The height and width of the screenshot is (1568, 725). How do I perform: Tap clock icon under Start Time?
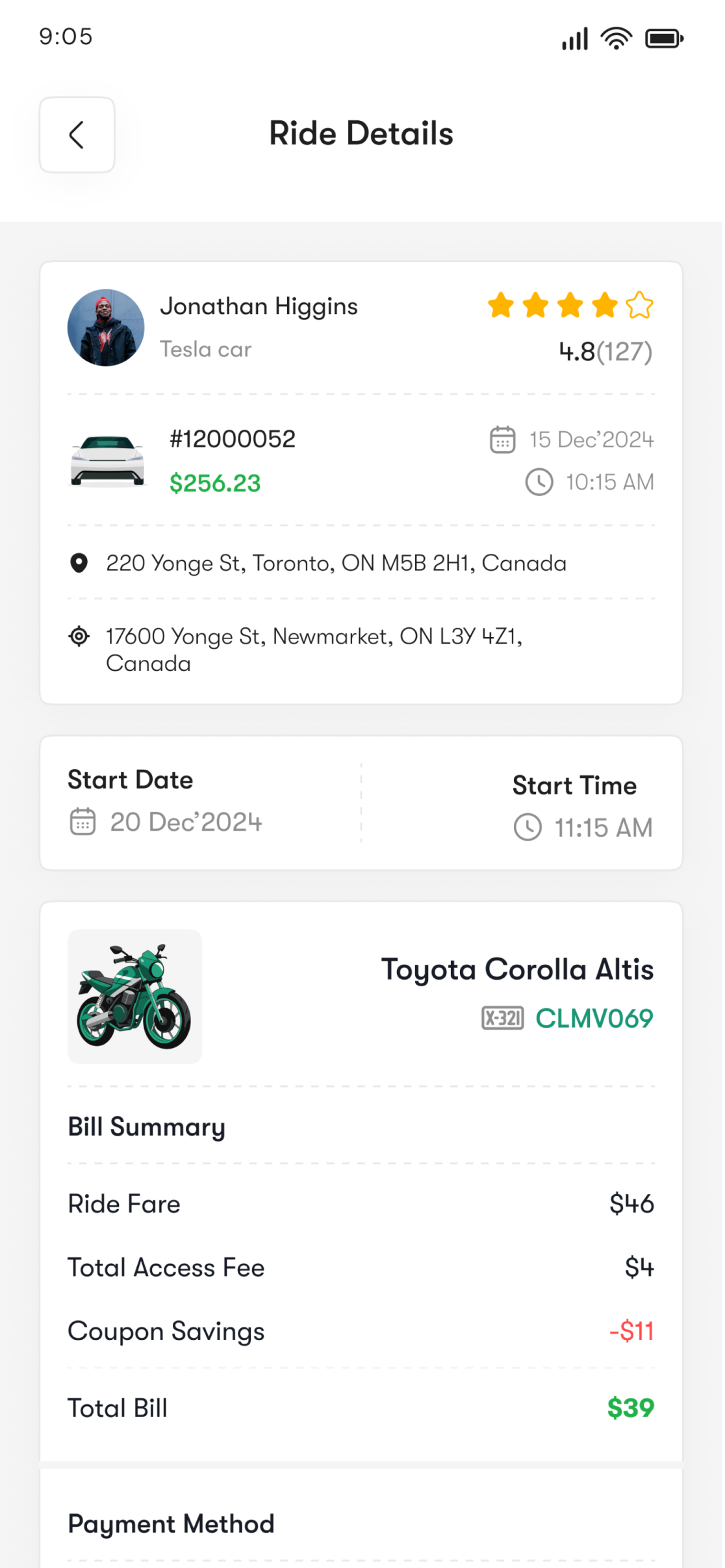[x=528, y=828]
